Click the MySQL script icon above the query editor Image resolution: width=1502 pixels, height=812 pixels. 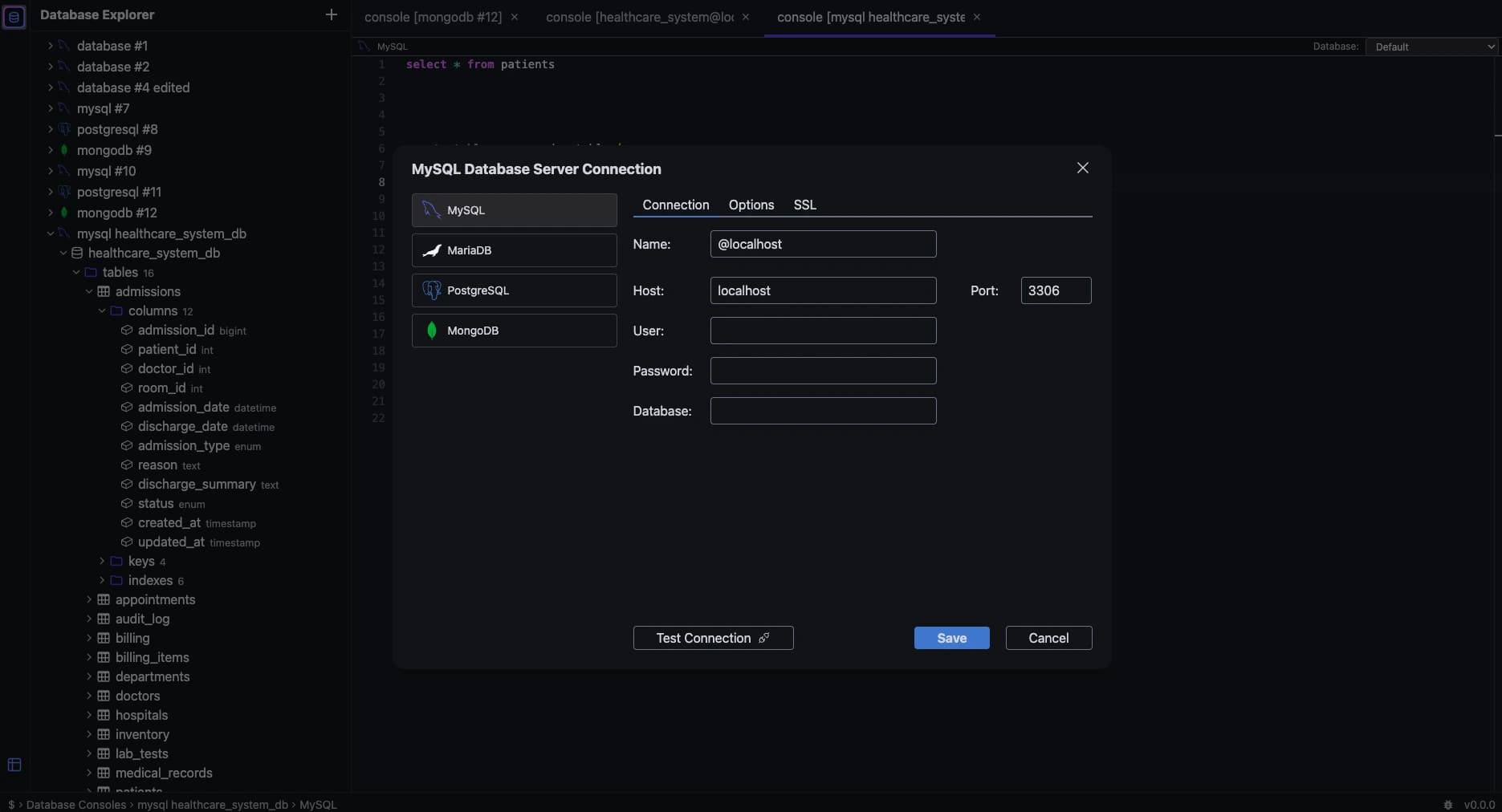363,46
